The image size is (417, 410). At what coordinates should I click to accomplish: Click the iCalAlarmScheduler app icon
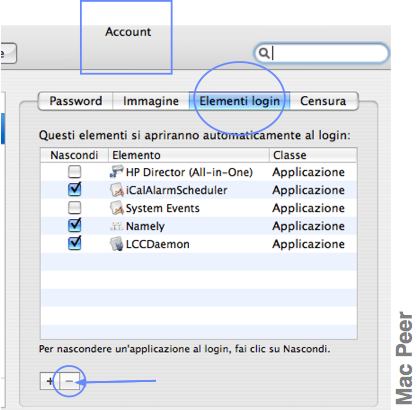[x=117, y=190]
